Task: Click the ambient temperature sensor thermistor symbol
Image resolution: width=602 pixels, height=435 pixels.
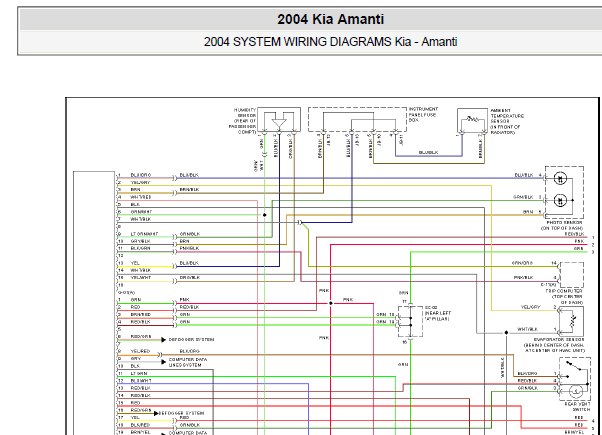Action: pyautogui.click(x=472, y=121)
